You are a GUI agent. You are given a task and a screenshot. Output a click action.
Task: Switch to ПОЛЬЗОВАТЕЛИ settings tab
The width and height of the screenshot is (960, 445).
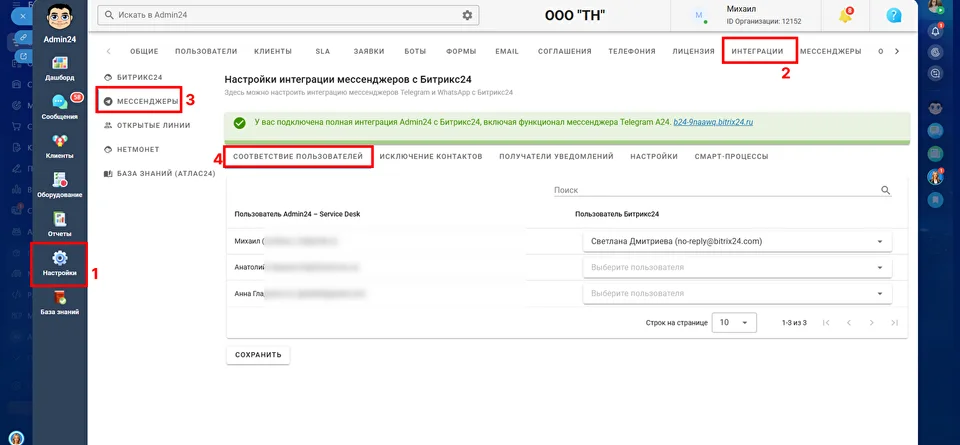click(206, 51)
